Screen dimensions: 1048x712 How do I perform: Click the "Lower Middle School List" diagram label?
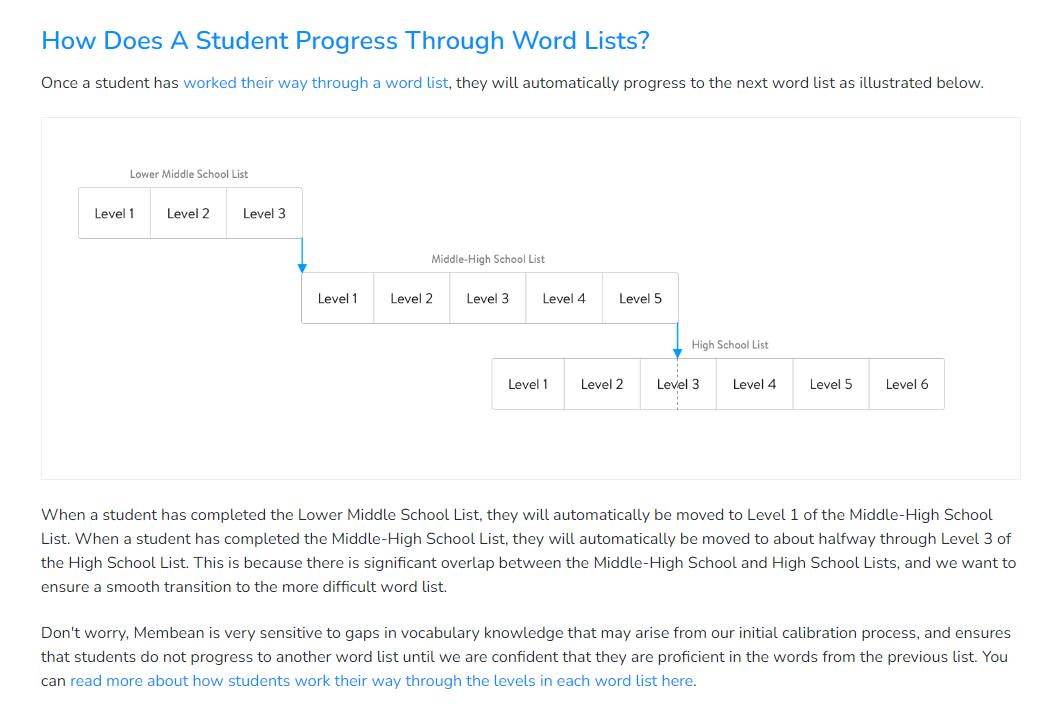[189, 174]
